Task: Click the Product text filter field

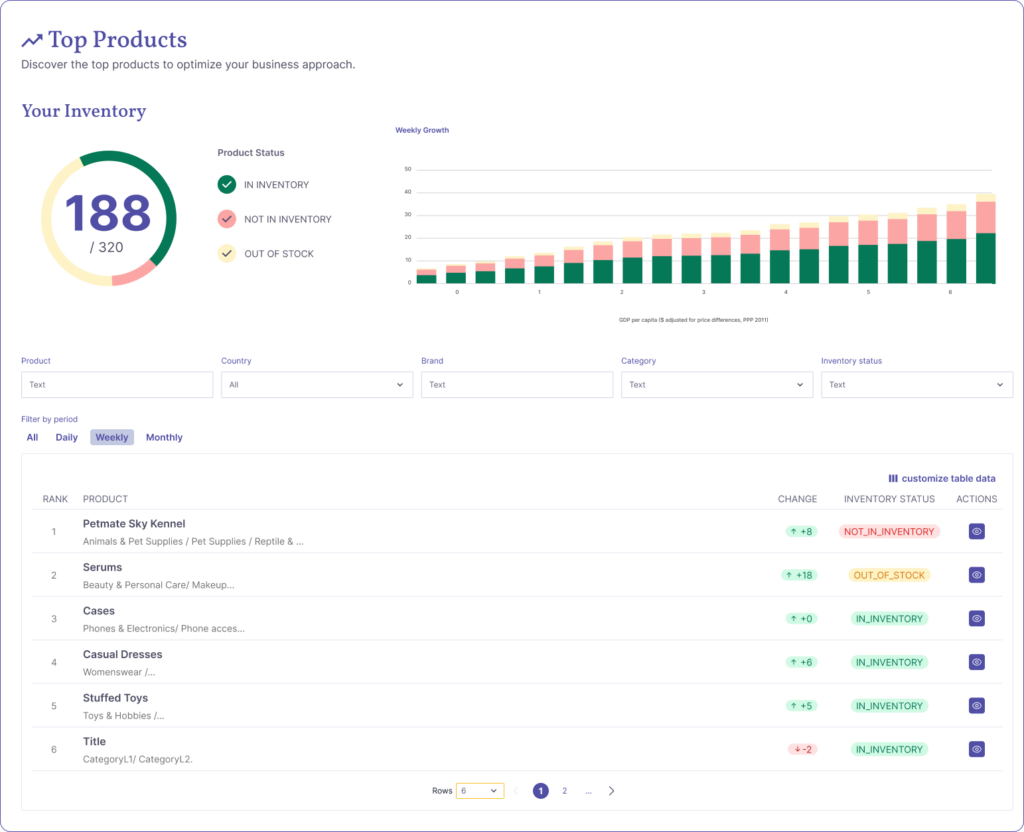Action: 117,385
